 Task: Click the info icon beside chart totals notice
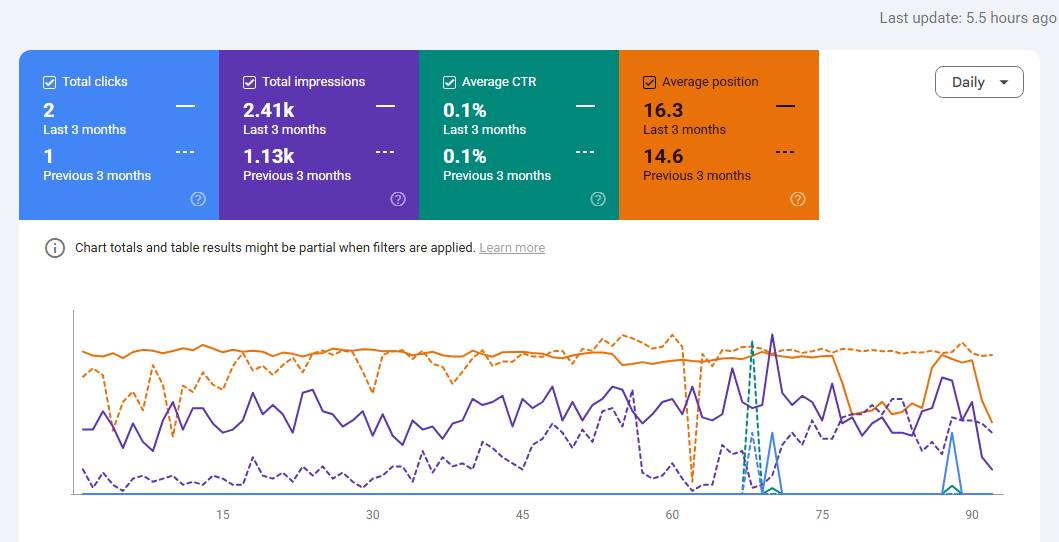(55, 248)
